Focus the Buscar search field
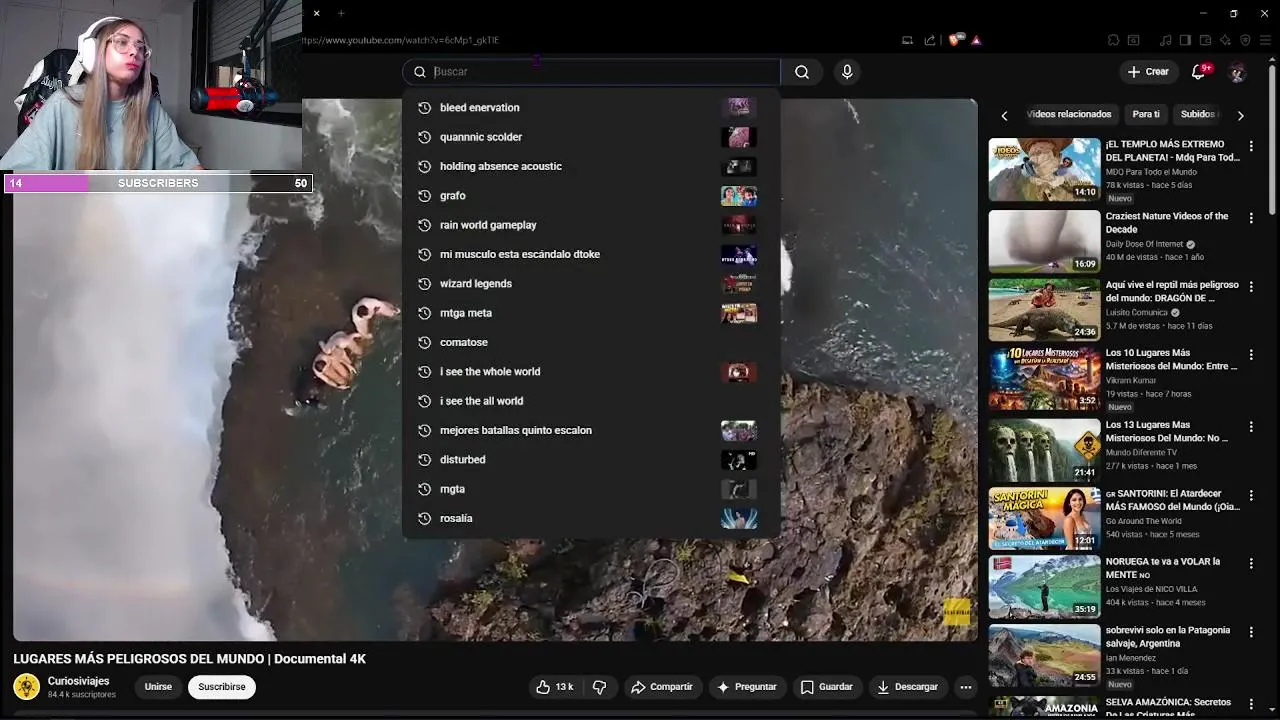The width and height of the screenshot is (1280, 720). [592, 72]
